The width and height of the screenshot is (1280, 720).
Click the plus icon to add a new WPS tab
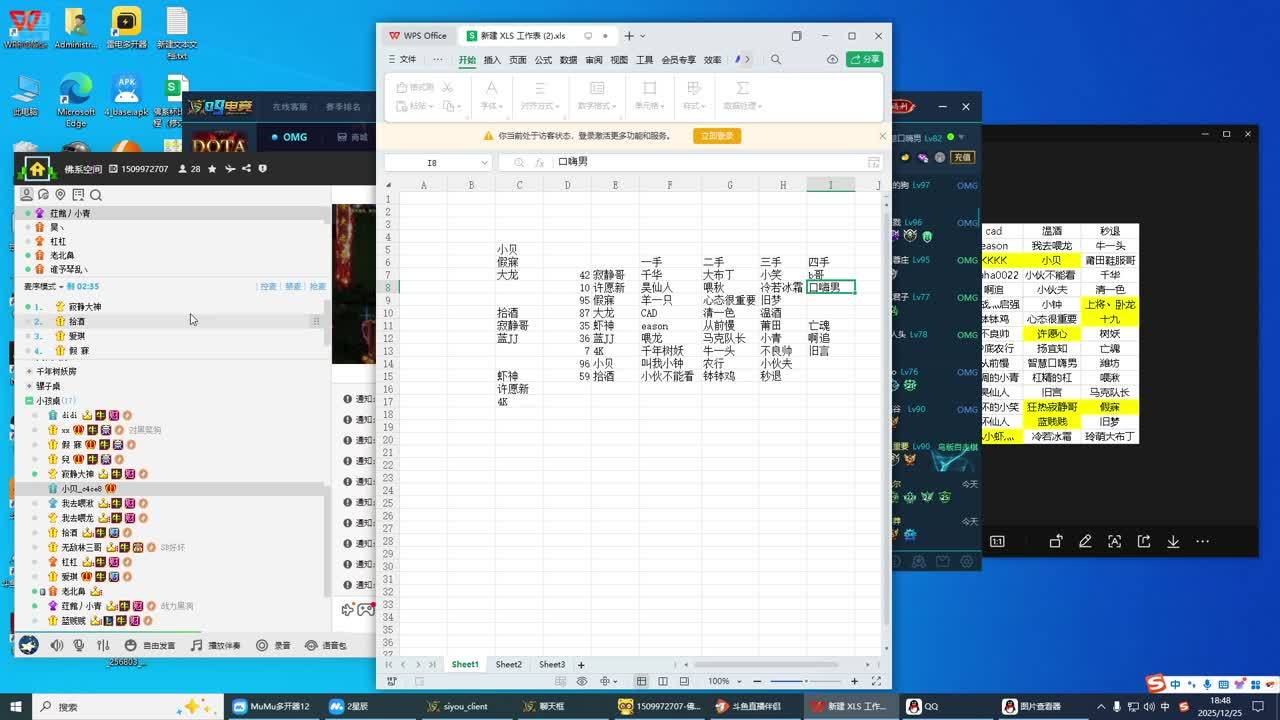pyautogui.click(x=629, y=36)
